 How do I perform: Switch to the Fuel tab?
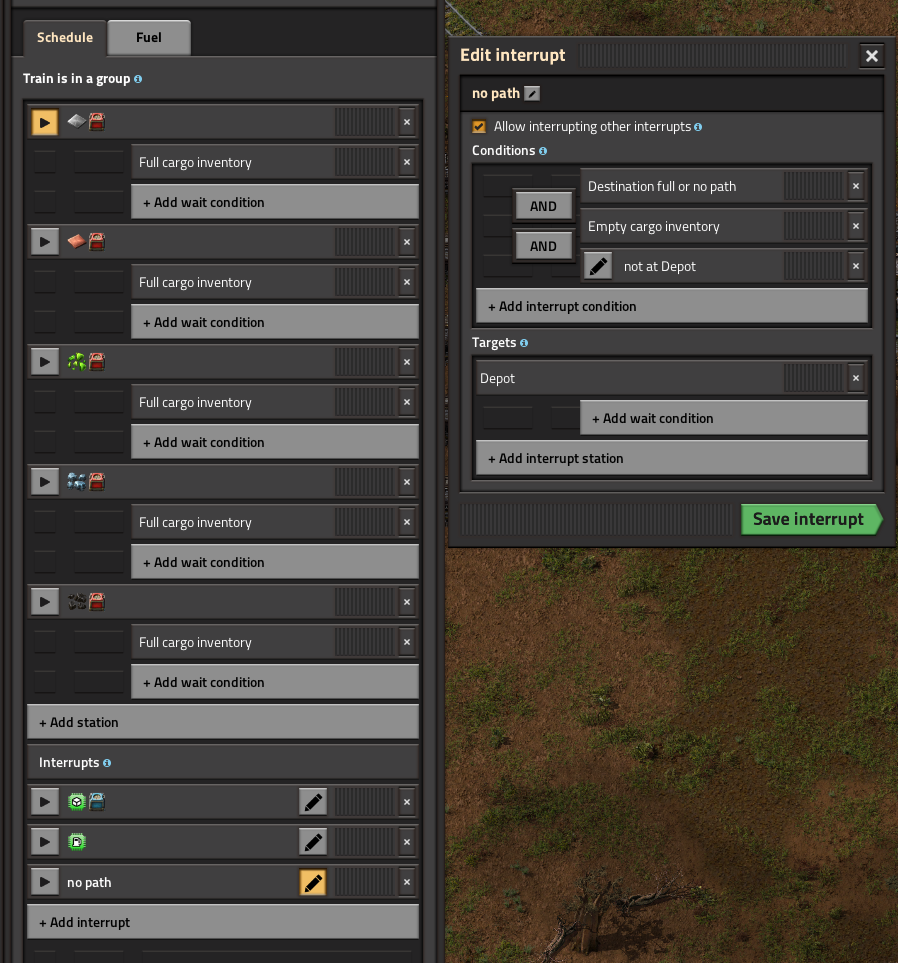148,38
